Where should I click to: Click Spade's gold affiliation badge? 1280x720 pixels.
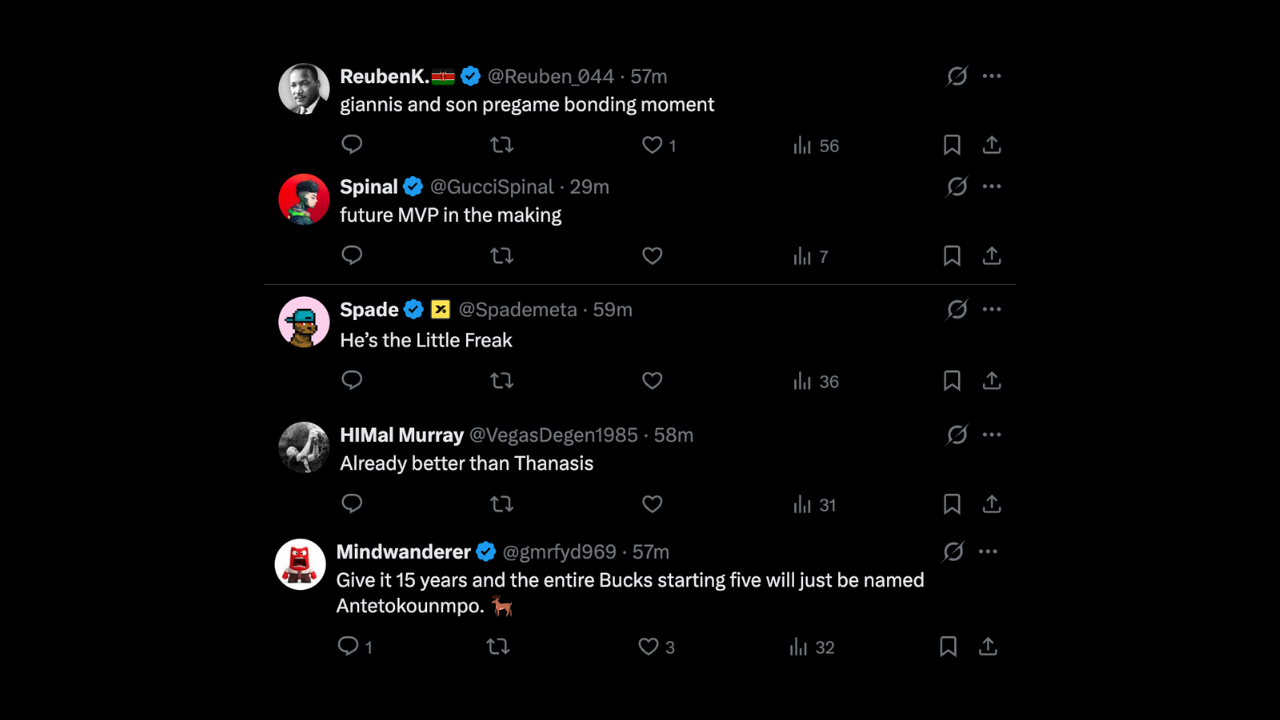tap(440, 310)
